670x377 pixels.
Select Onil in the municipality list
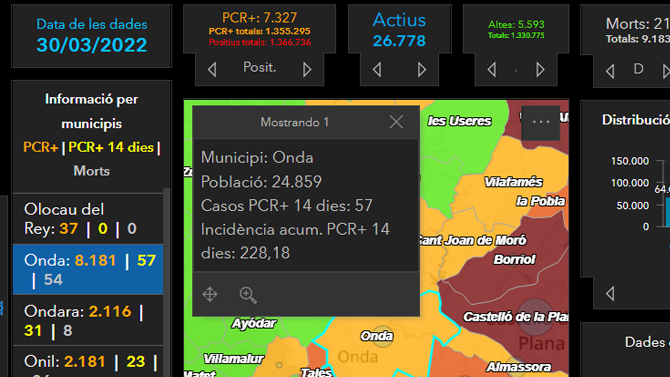pos(88,362)
